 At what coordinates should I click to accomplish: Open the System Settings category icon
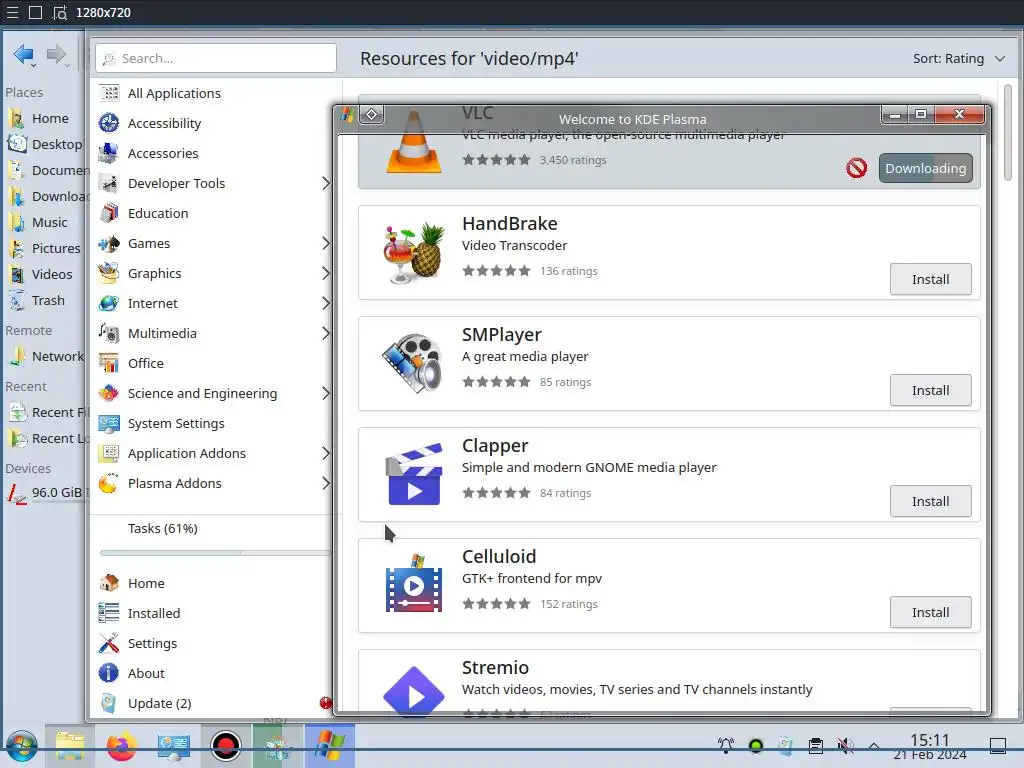pos(108,423)
